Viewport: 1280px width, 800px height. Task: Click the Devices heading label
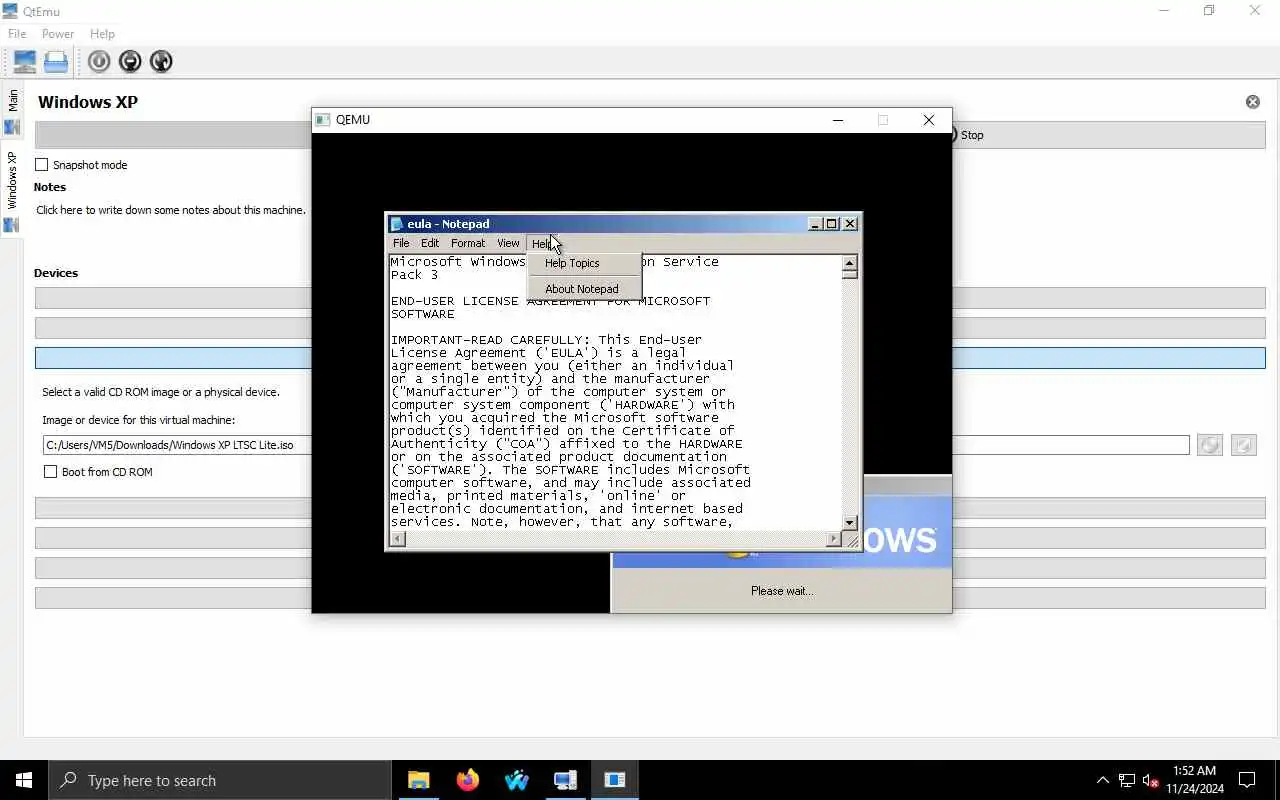tap(56, 273)
